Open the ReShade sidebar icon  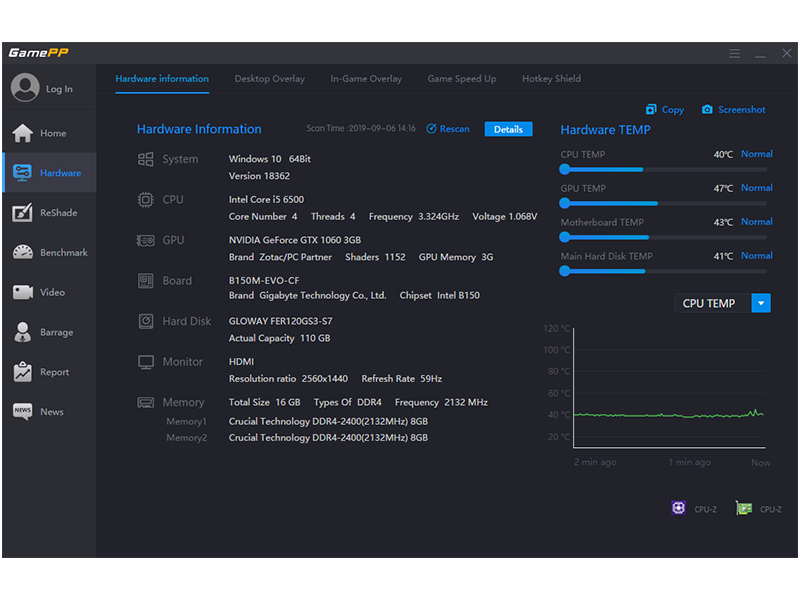coord(22,213)
